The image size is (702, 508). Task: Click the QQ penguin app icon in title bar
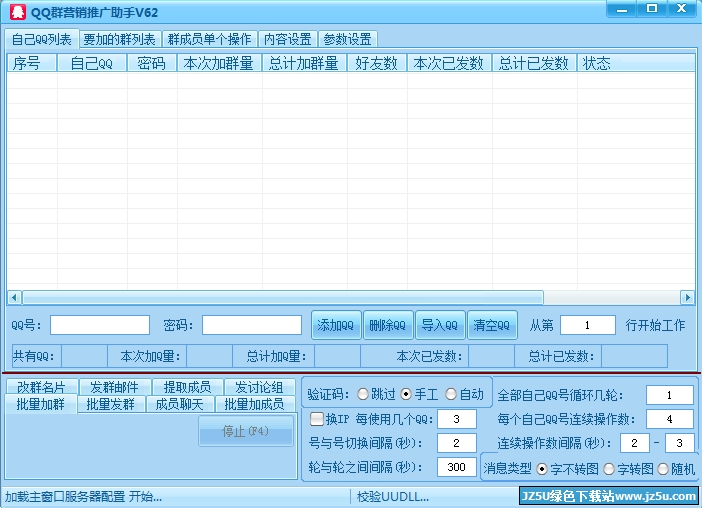pyautogui.click(x=17, y=12)
